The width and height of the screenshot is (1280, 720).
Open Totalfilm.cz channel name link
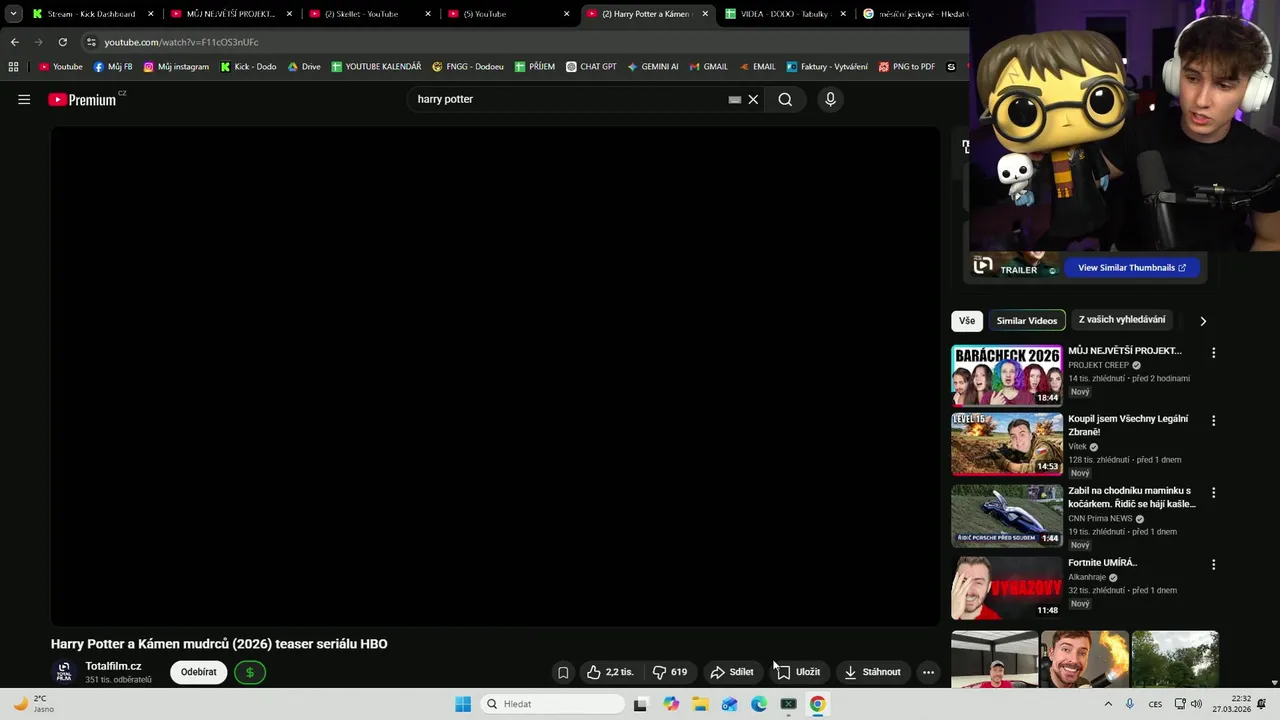pyautogui.click(x=113, y=666)
